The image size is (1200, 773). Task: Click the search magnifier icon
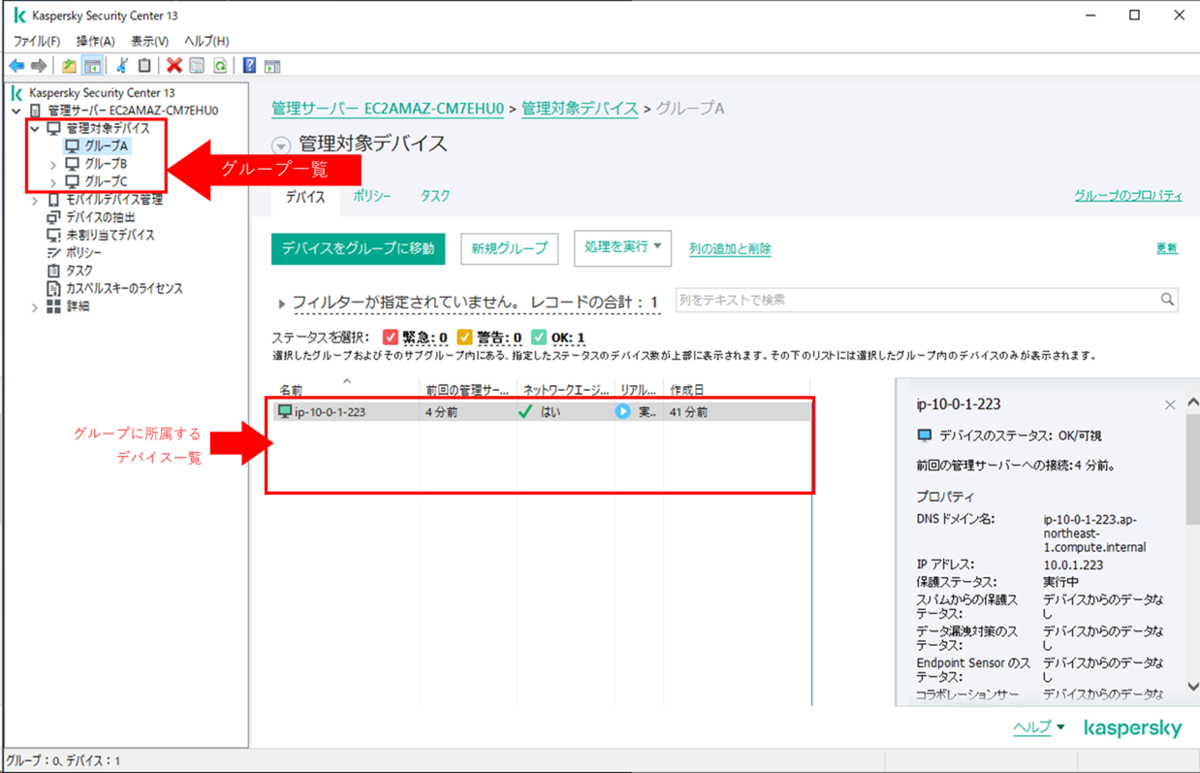1167,299
